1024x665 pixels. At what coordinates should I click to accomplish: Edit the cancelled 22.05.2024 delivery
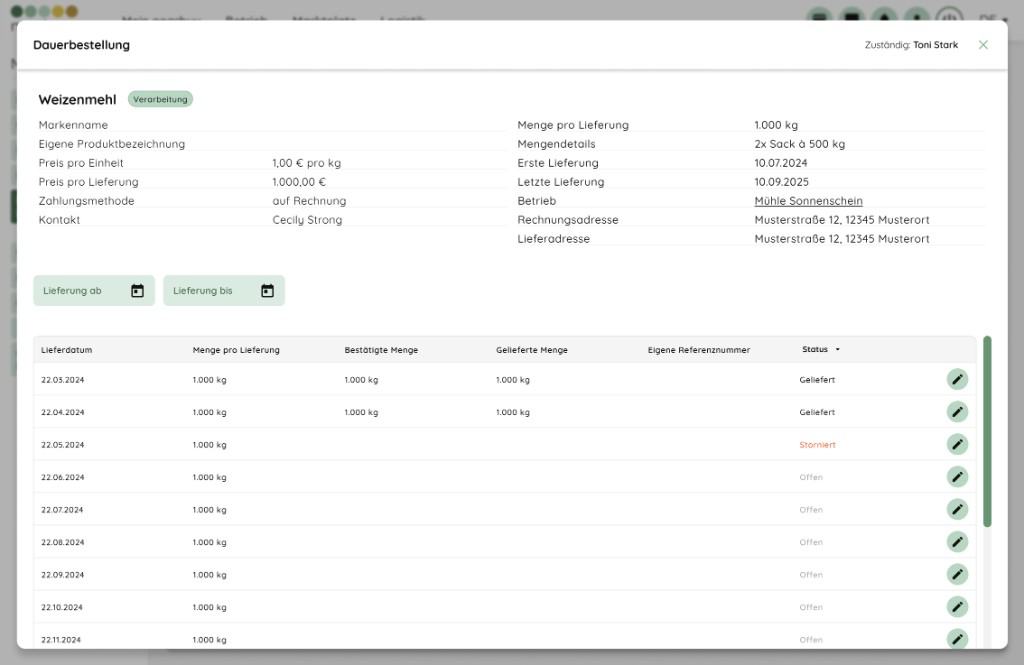pos(957,445)
